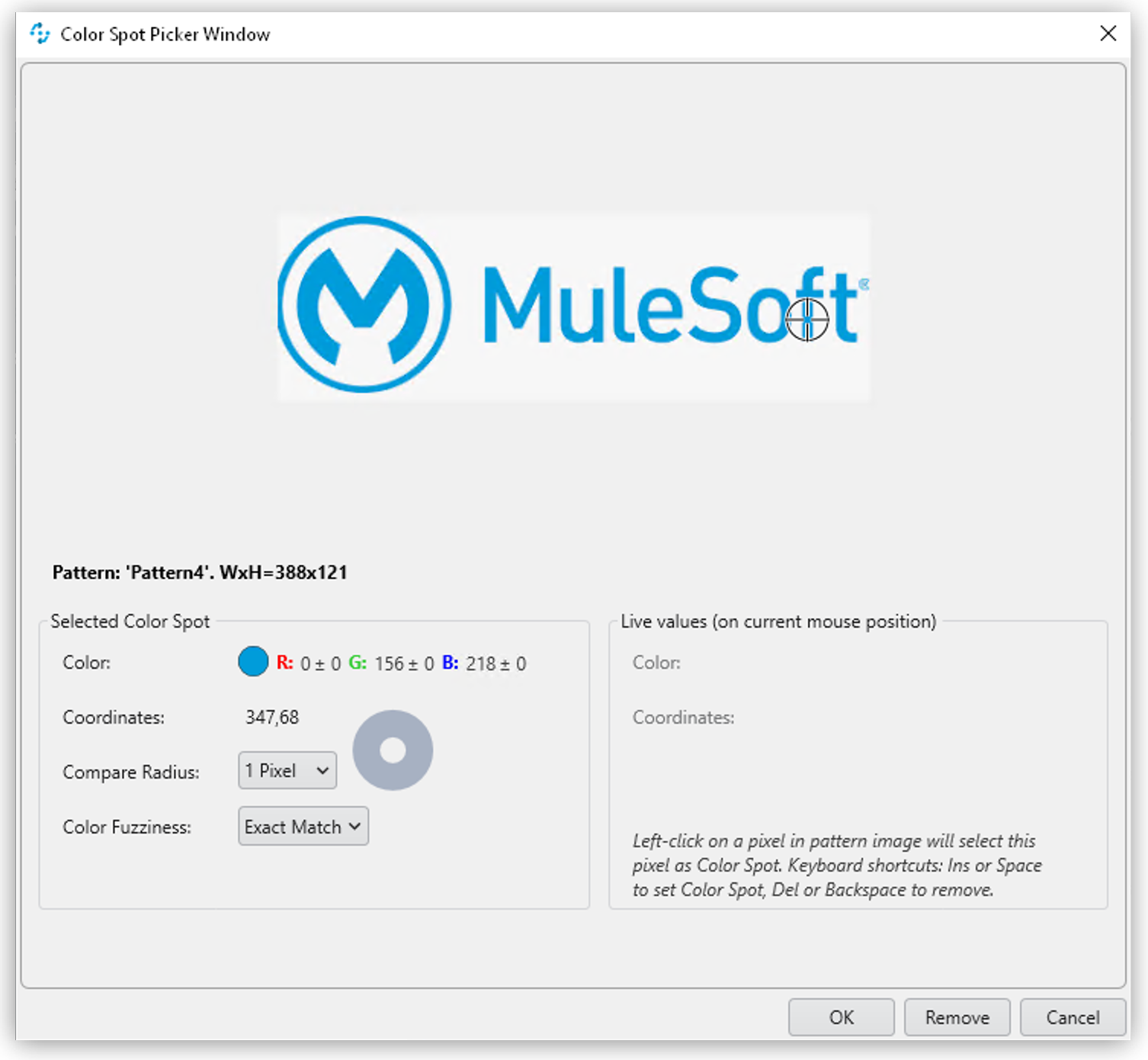Click the app icon in title bar
1148x1060 pixels.
(40, 34)
